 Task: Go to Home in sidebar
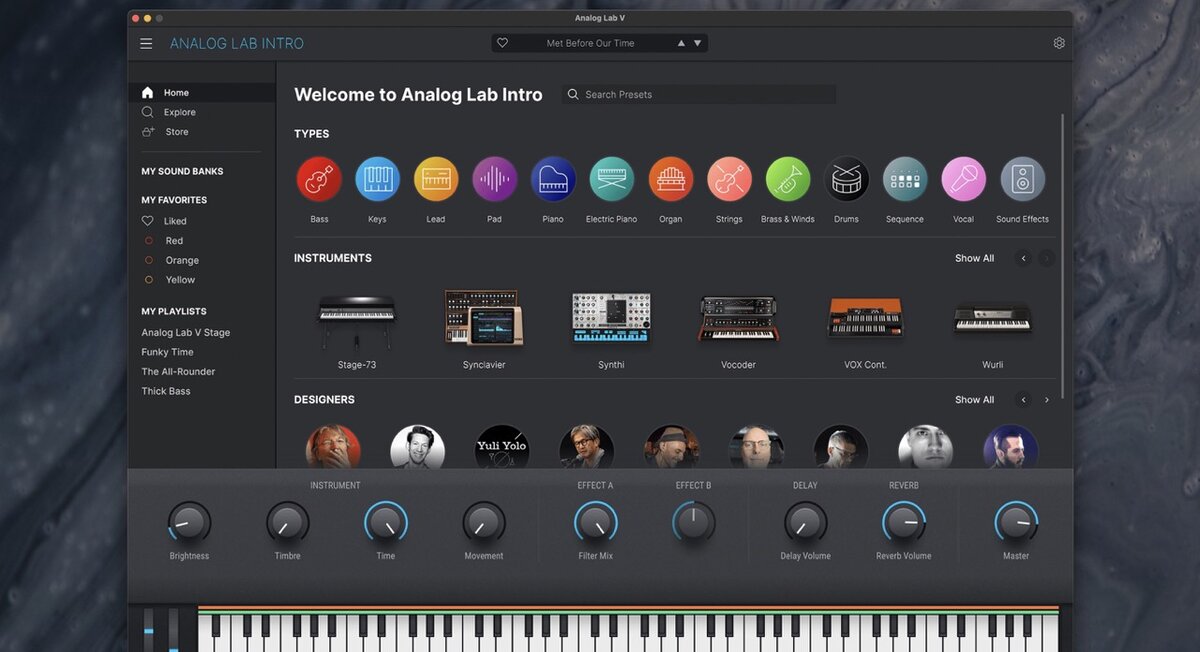[202, 92]
